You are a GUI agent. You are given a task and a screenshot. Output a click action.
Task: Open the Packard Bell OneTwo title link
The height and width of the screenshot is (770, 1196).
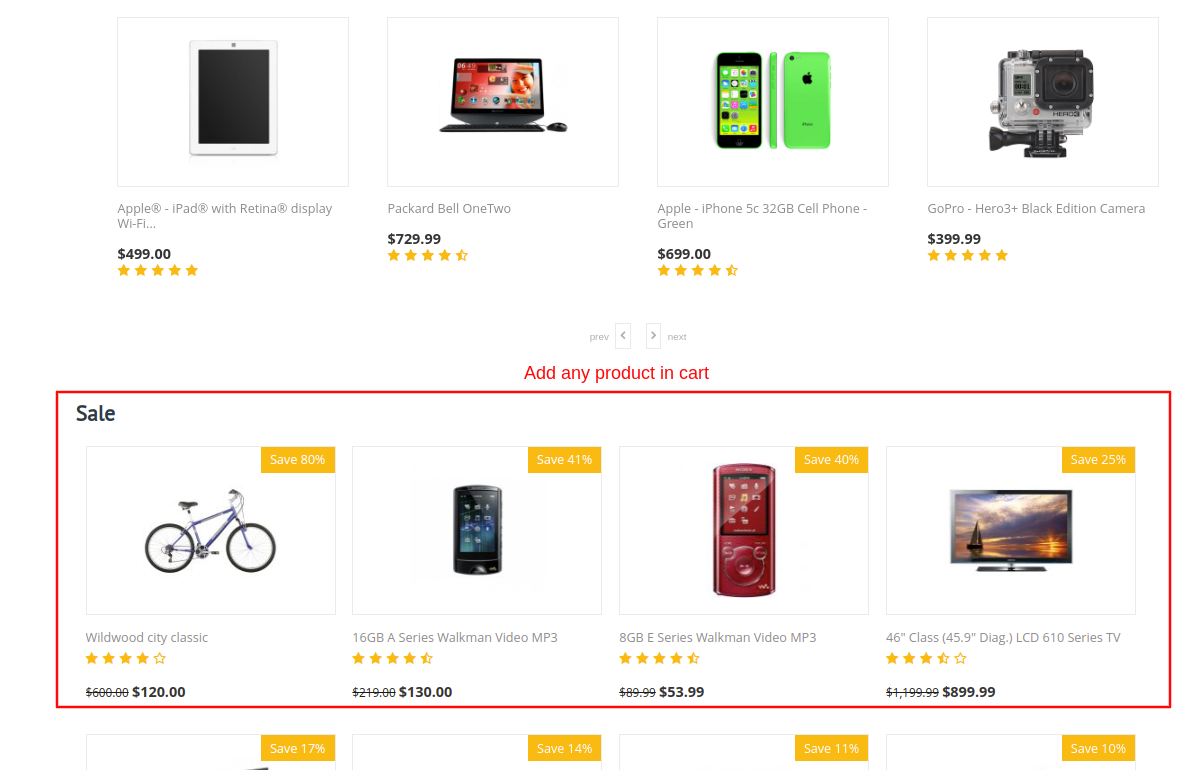point(449,209)
